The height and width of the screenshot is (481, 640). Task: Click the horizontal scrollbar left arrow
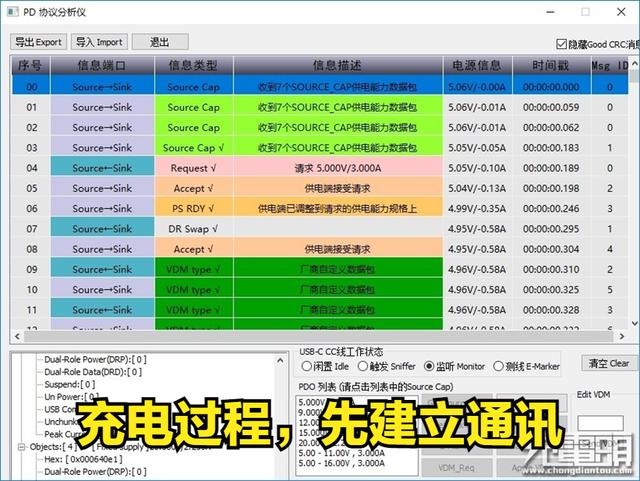coord(17,336)
